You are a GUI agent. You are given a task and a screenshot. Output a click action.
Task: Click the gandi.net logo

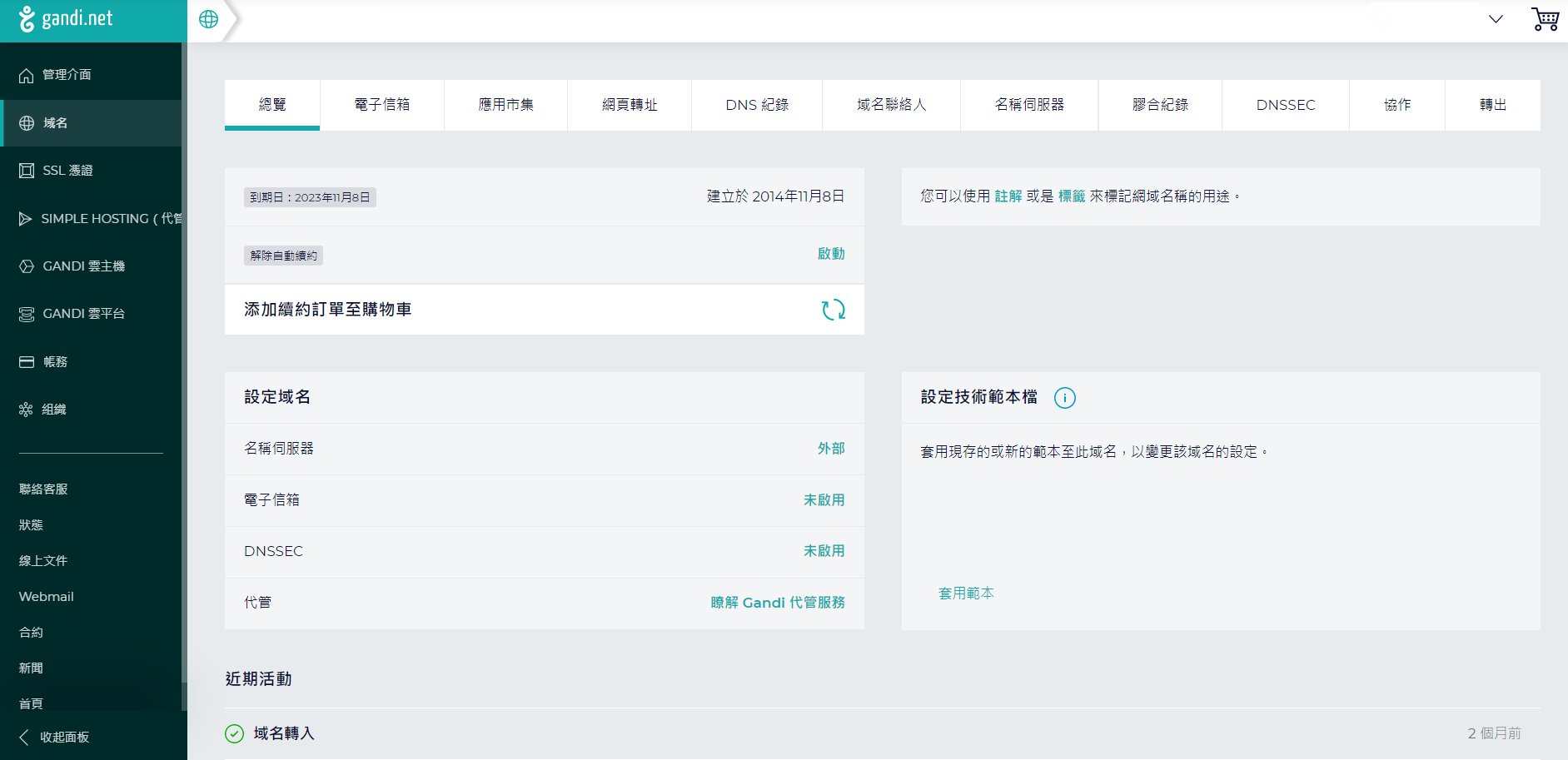(x=65, y=18)
